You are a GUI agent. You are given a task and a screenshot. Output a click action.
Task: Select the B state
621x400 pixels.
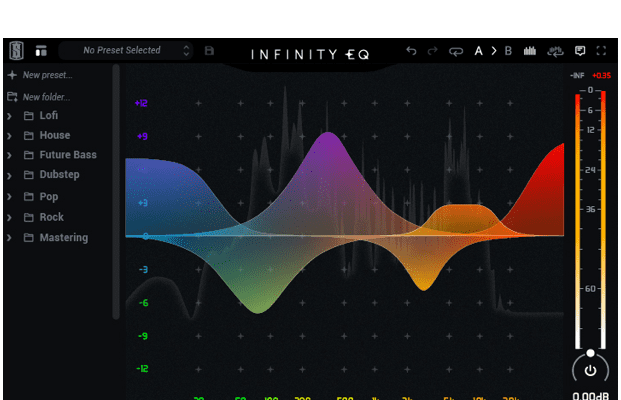pos(508,50)
